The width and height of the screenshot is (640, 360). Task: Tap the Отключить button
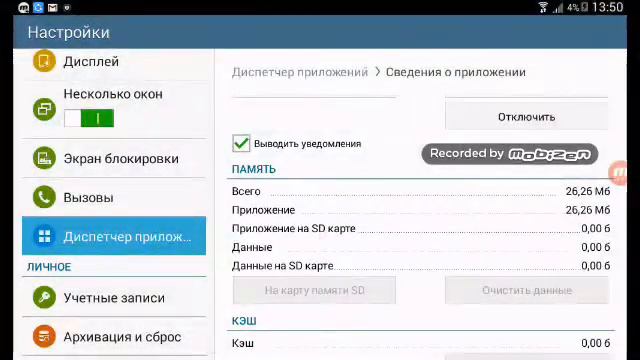(527, 117)
